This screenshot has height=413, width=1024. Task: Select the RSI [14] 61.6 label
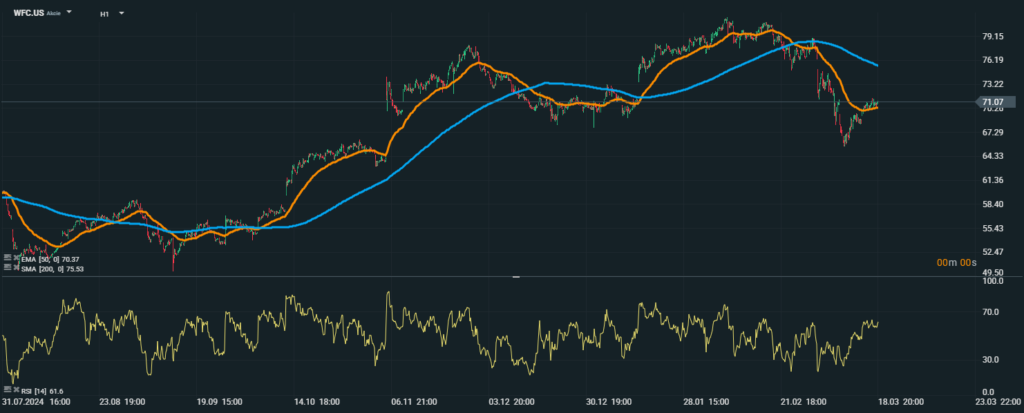(x=40, y=391)
